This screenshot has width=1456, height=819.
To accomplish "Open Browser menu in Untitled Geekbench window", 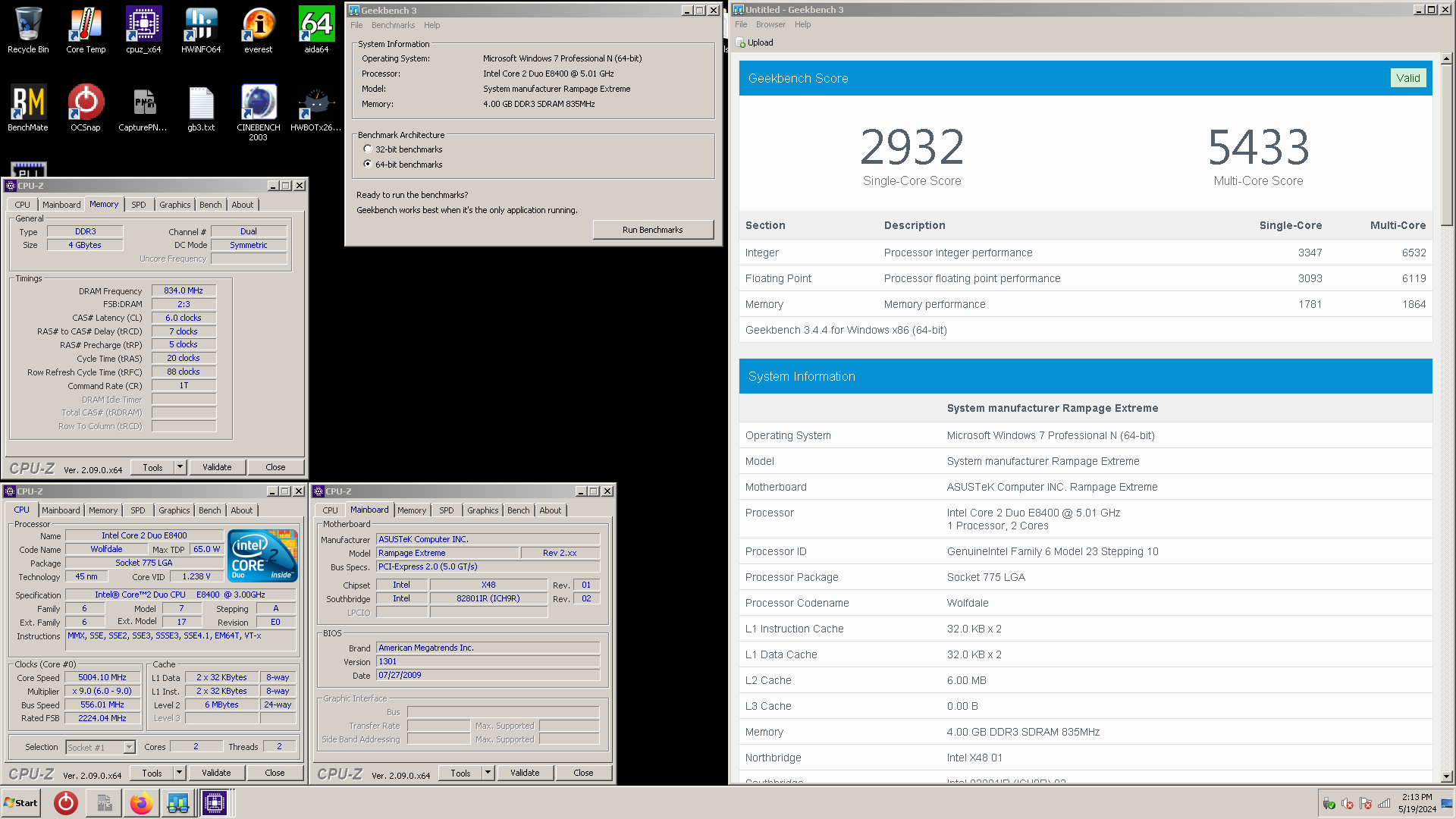I will click(x=770, y=24).
